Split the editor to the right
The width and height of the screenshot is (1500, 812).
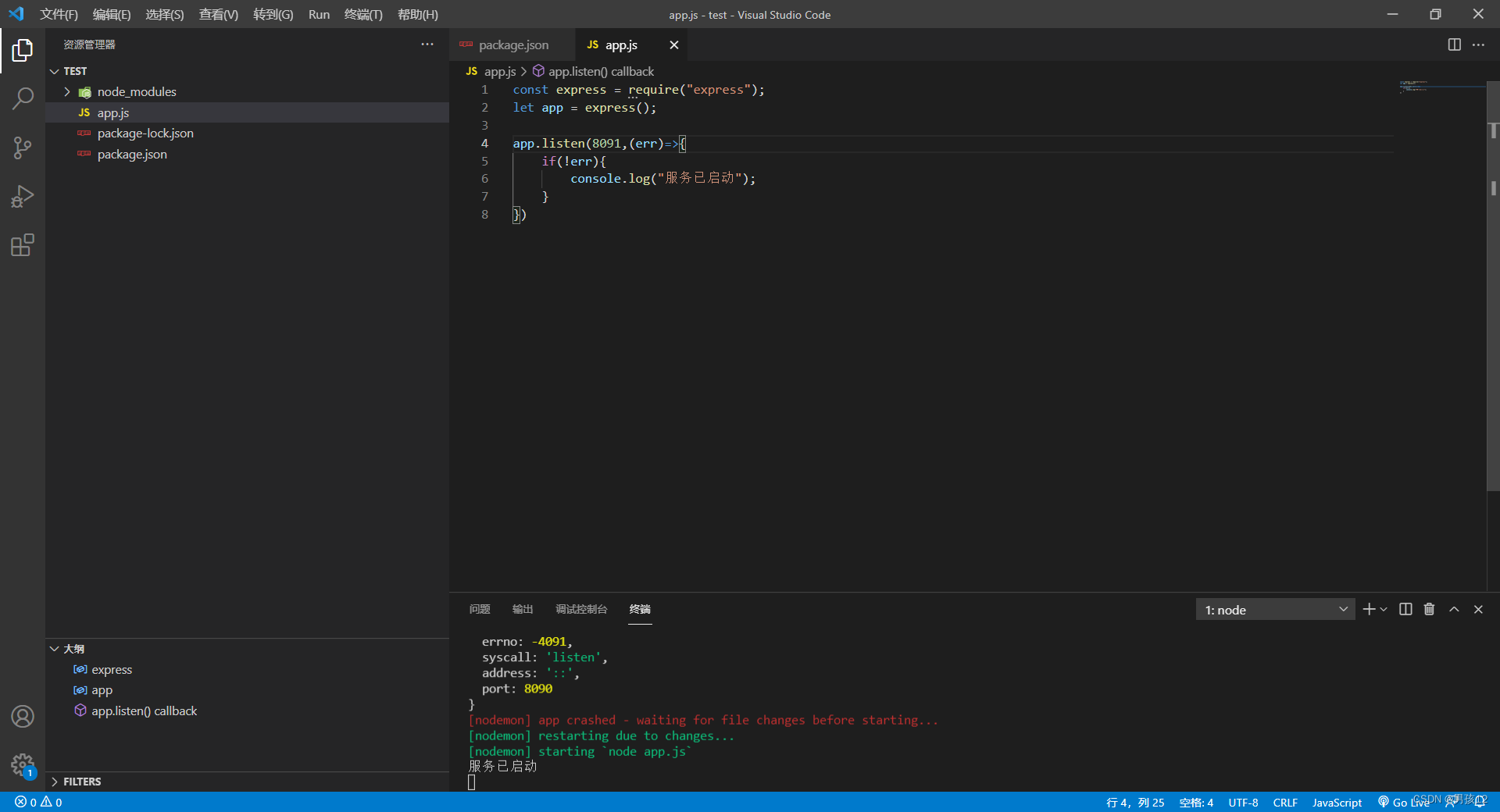pos(1454,45)
